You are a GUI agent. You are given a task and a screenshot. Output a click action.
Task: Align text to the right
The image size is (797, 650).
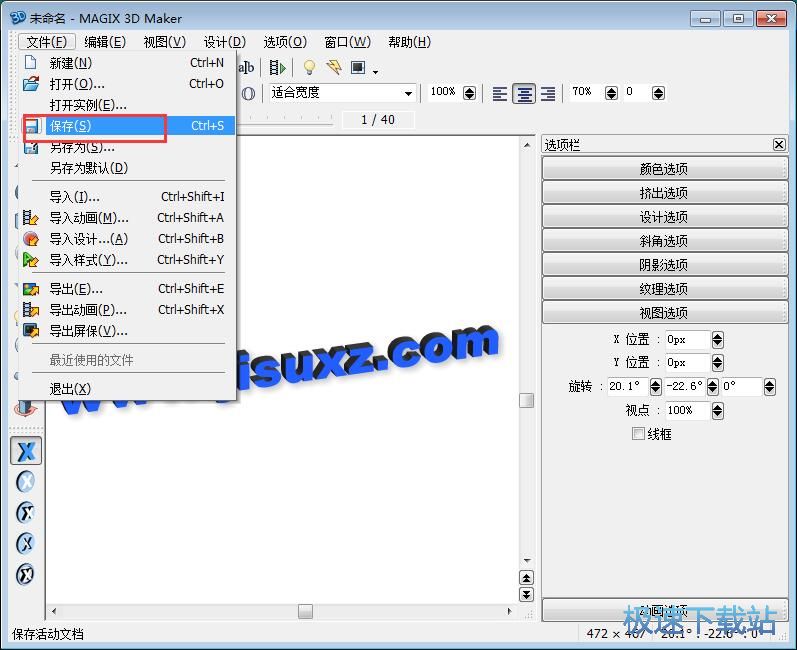click(x=548, y=94)
